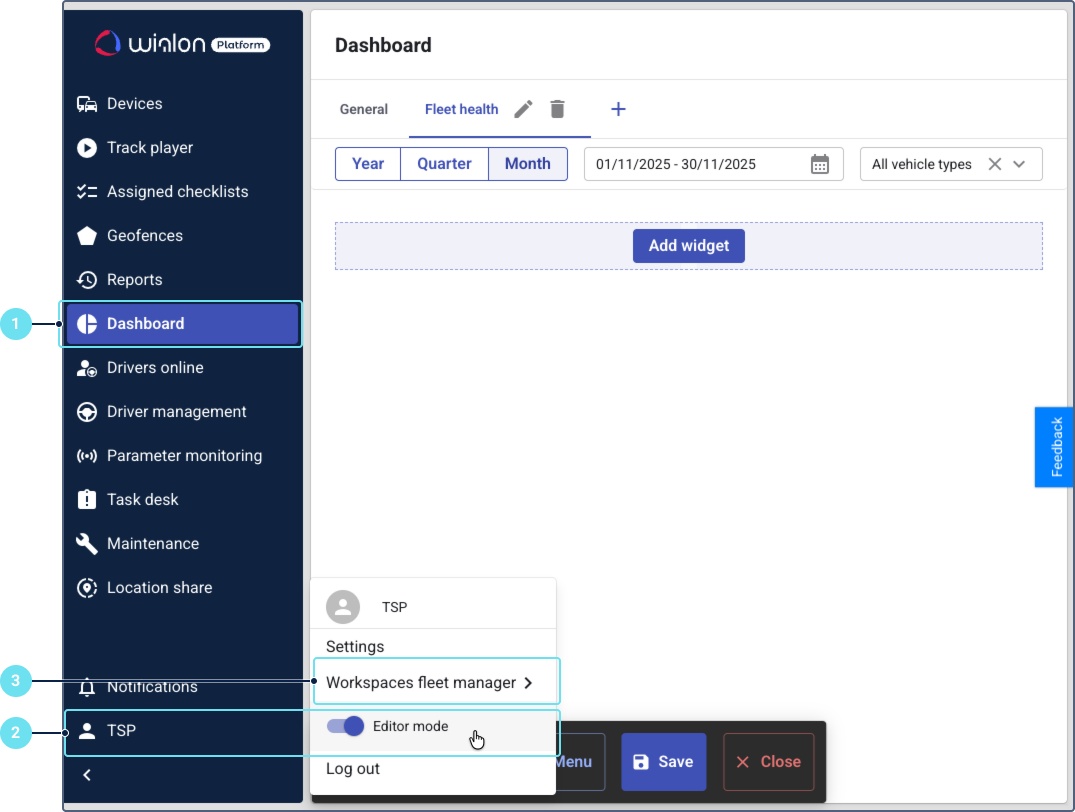The width and height of the screenshot is (1075, 812).
Task: Choose Log out from the user menu
Action: click(353, 769)
